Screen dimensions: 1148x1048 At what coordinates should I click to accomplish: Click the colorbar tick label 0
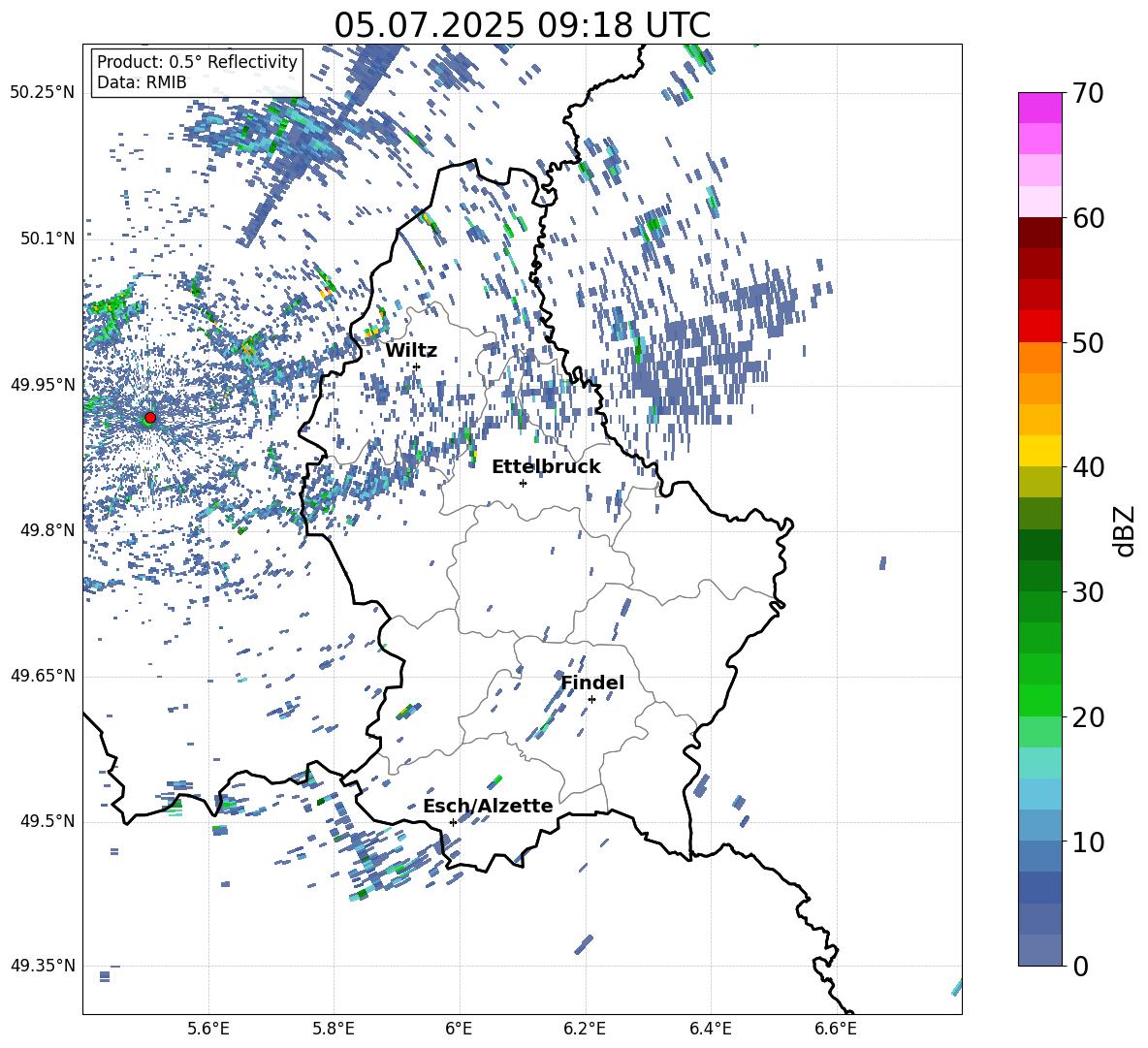coord(1080,967)
